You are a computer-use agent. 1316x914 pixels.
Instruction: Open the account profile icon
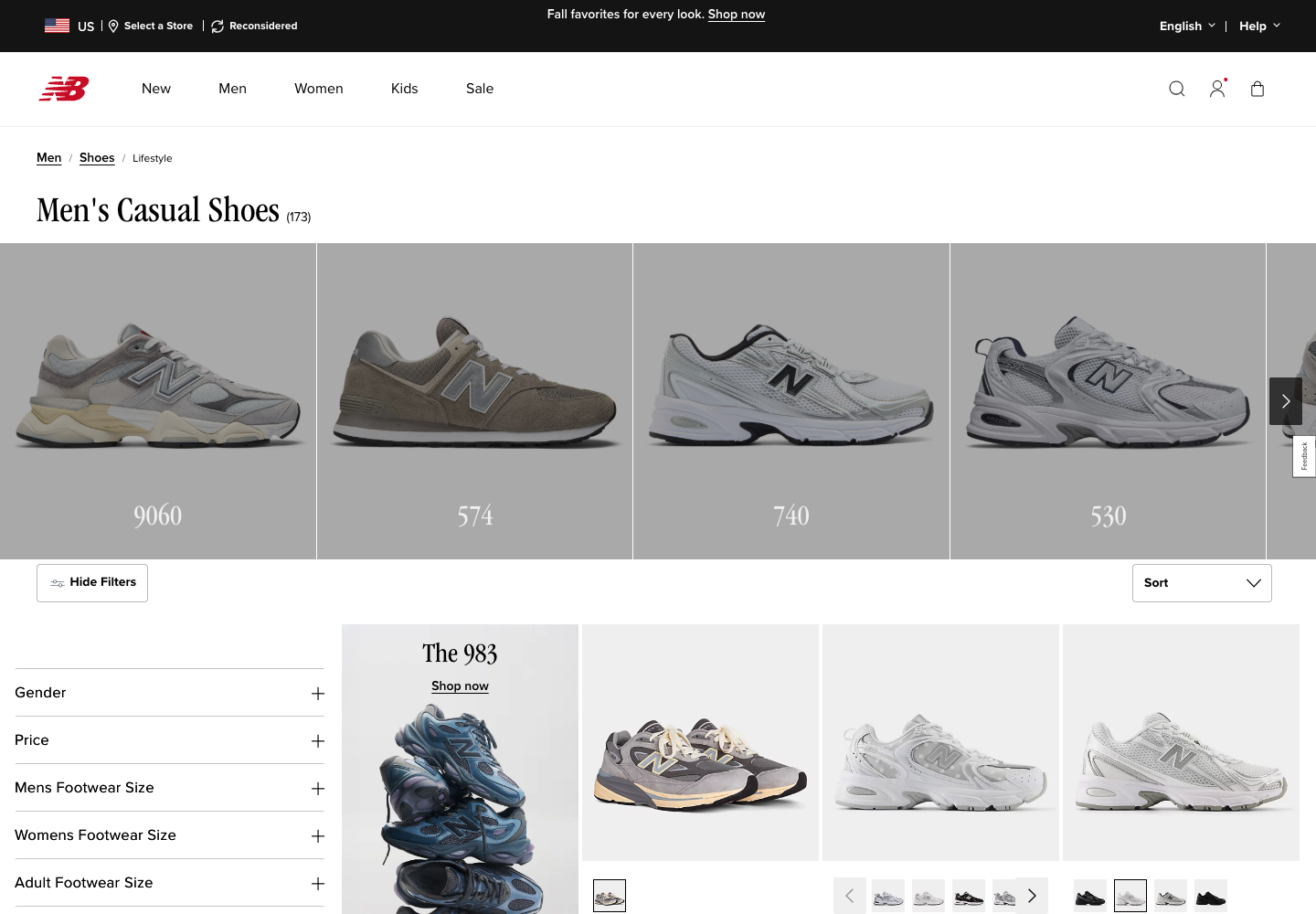click(x=1217, y=89)
